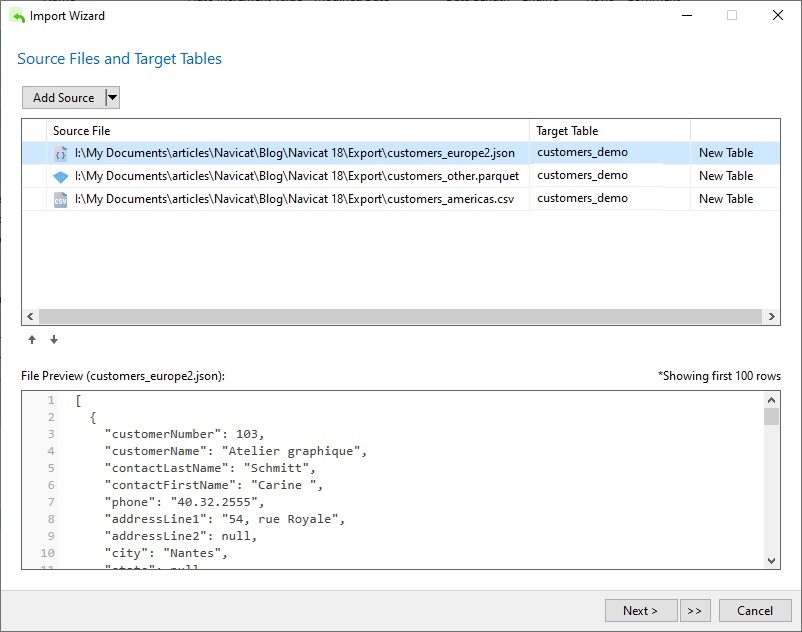Click the file preview vertical scrollbar thumb

click(771, 416)
